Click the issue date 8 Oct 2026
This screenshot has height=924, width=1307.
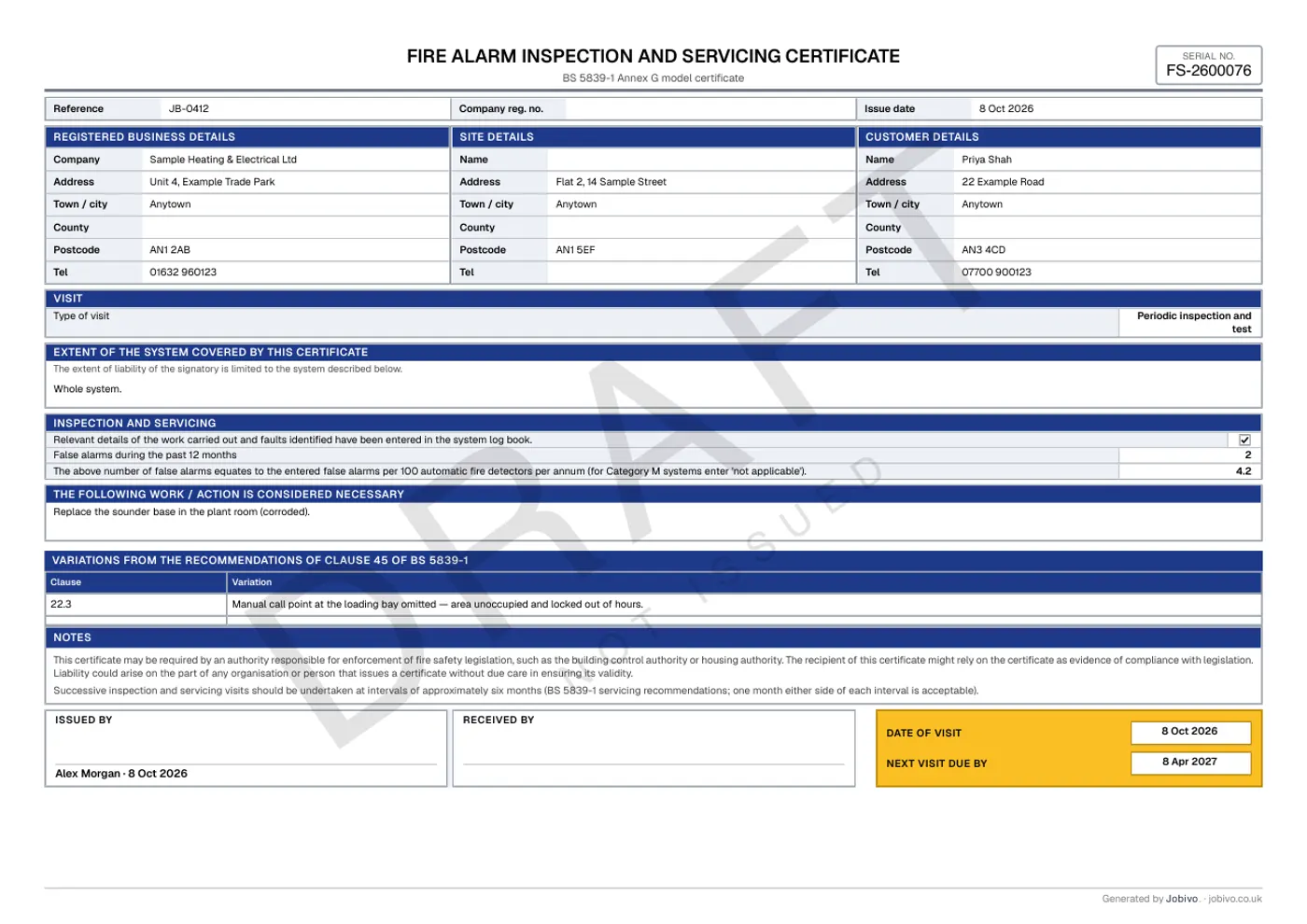click(1005, 108)
